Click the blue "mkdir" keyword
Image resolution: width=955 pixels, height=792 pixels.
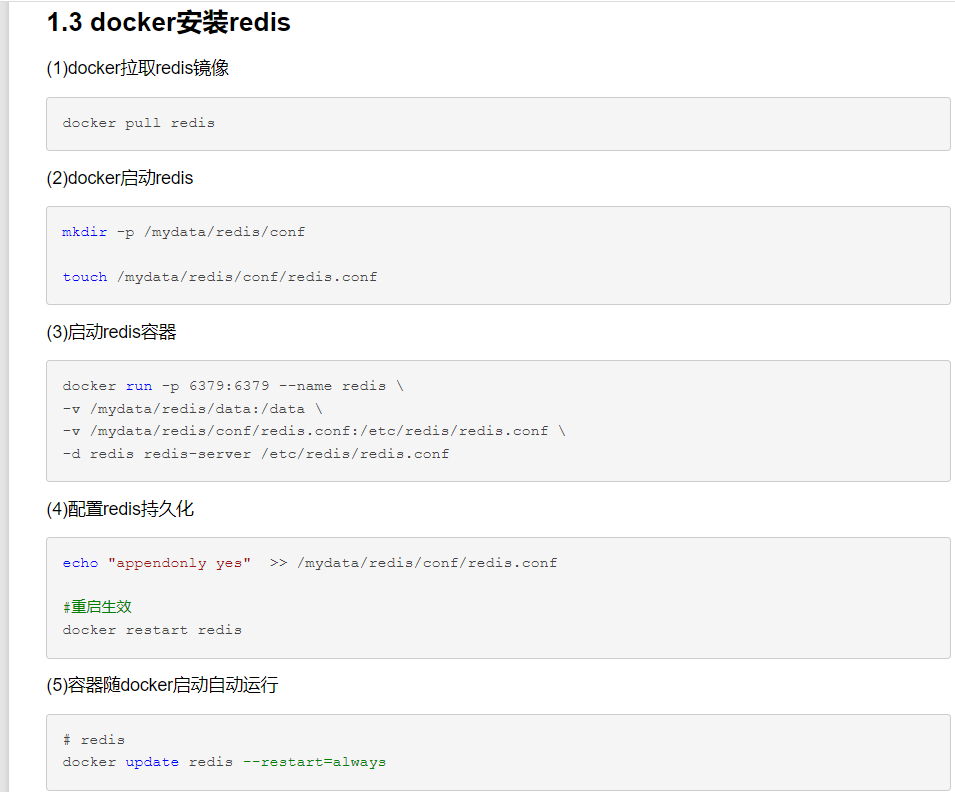point(84,232)
